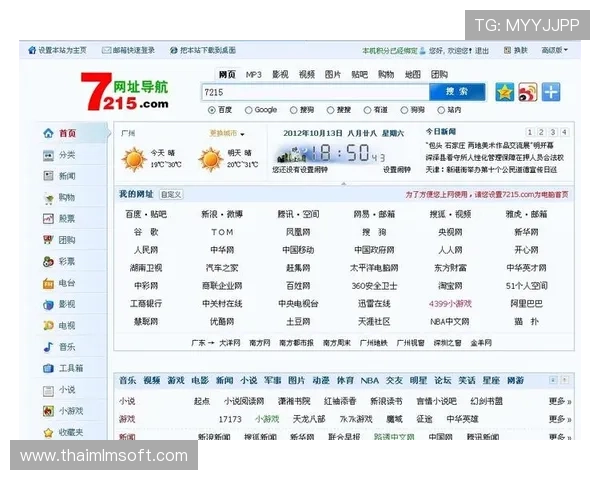Open the 360安全卫士 link
Image resolution: width=600 pixels, height=480 pixels.
(374, 286)
